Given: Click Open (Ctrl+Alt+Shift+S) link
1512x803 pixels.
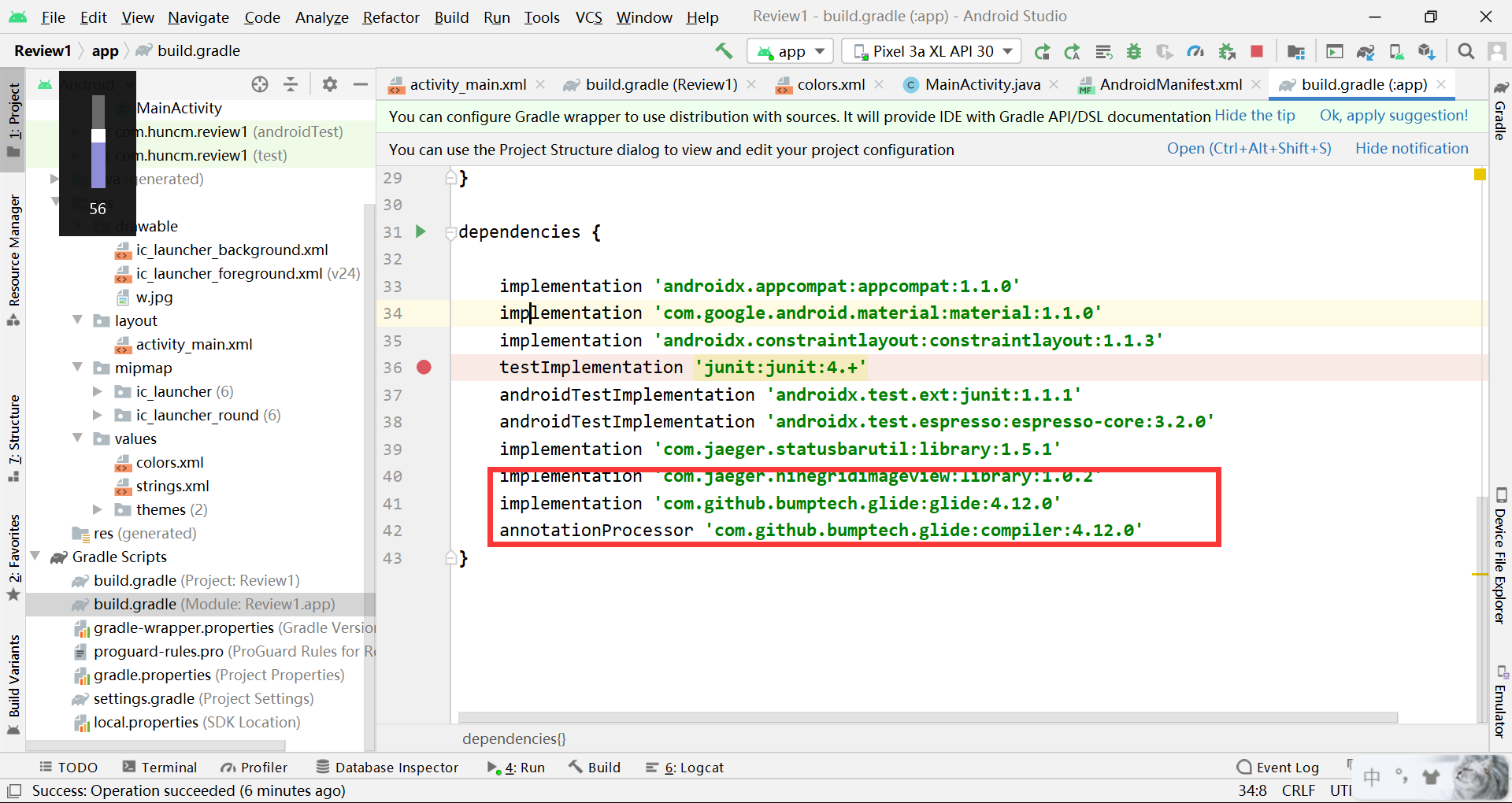Looking at the screenshot, I should (1249, 149).
